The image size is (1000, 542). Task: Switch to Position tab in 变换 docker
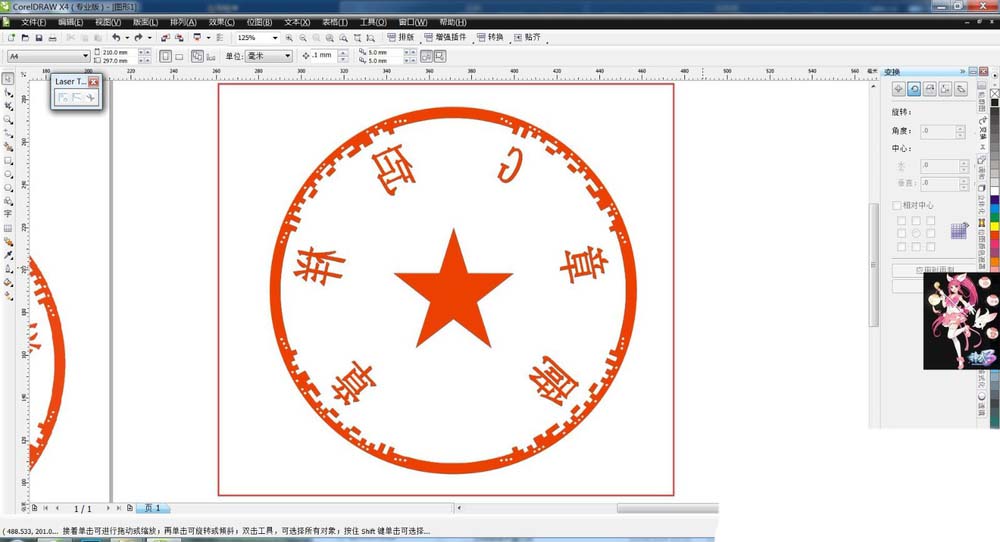point(898,89)
